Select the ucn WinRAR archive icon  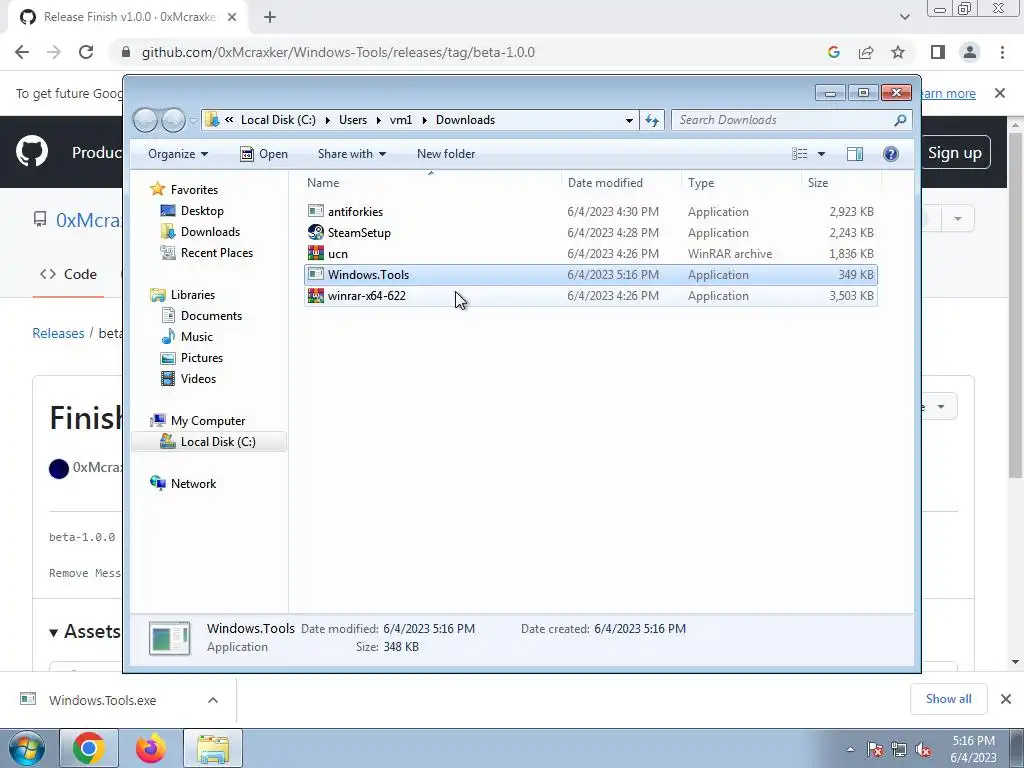(x=315, y=253)
